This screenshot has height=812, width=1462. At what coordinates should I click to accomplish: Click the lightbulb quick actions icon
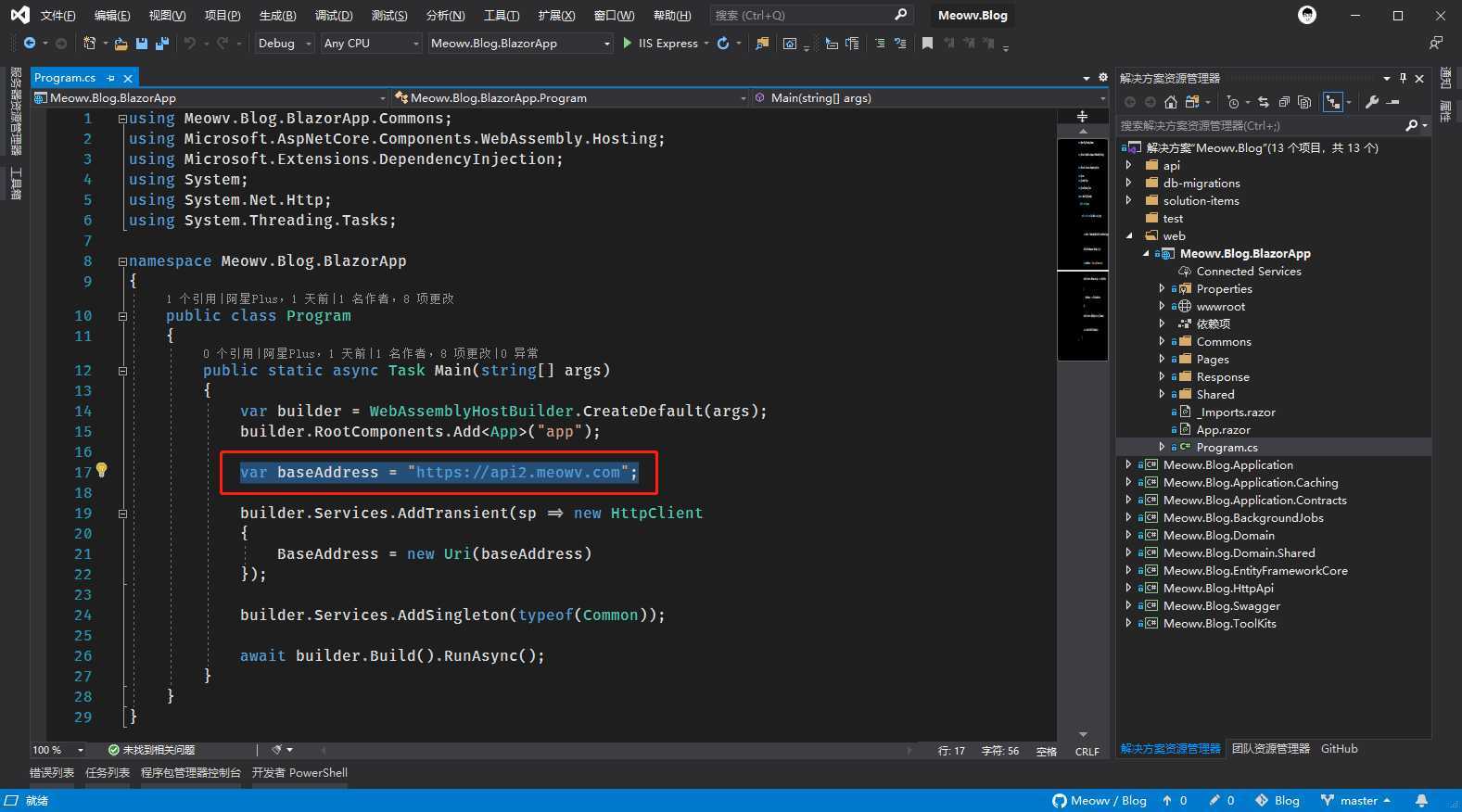102,470
